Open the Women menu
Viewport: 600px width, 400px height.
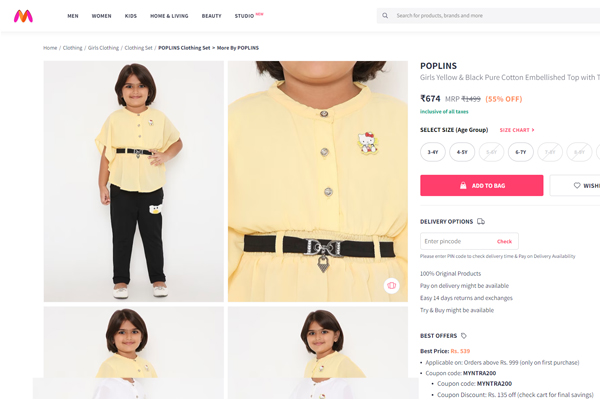click(101, 16)
